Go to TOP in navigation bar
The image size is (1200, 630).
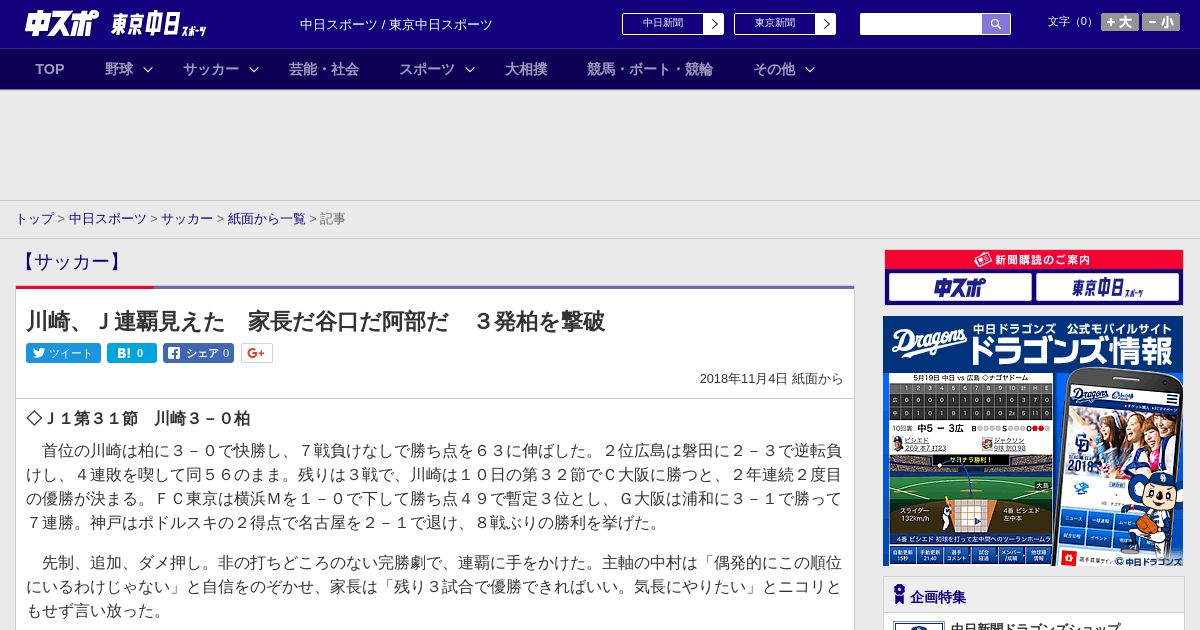[50, 69]
